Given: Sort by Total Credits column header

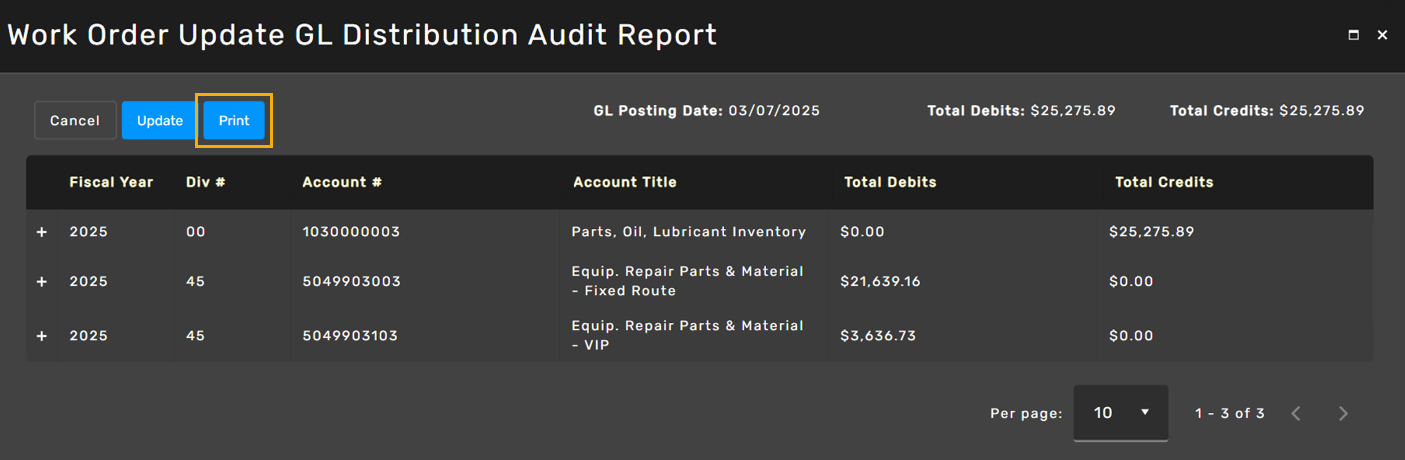Looking at the screenshot, I should [x=1164, y=182].
